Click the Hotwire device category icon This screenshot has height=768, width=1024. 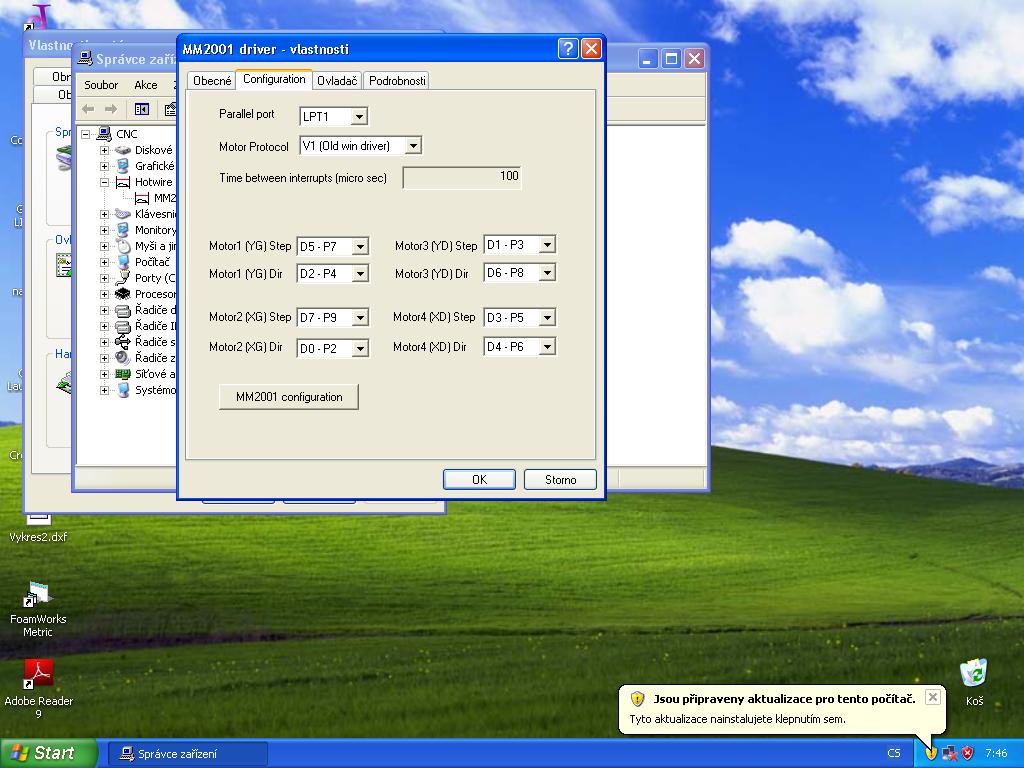click(123, 182)
